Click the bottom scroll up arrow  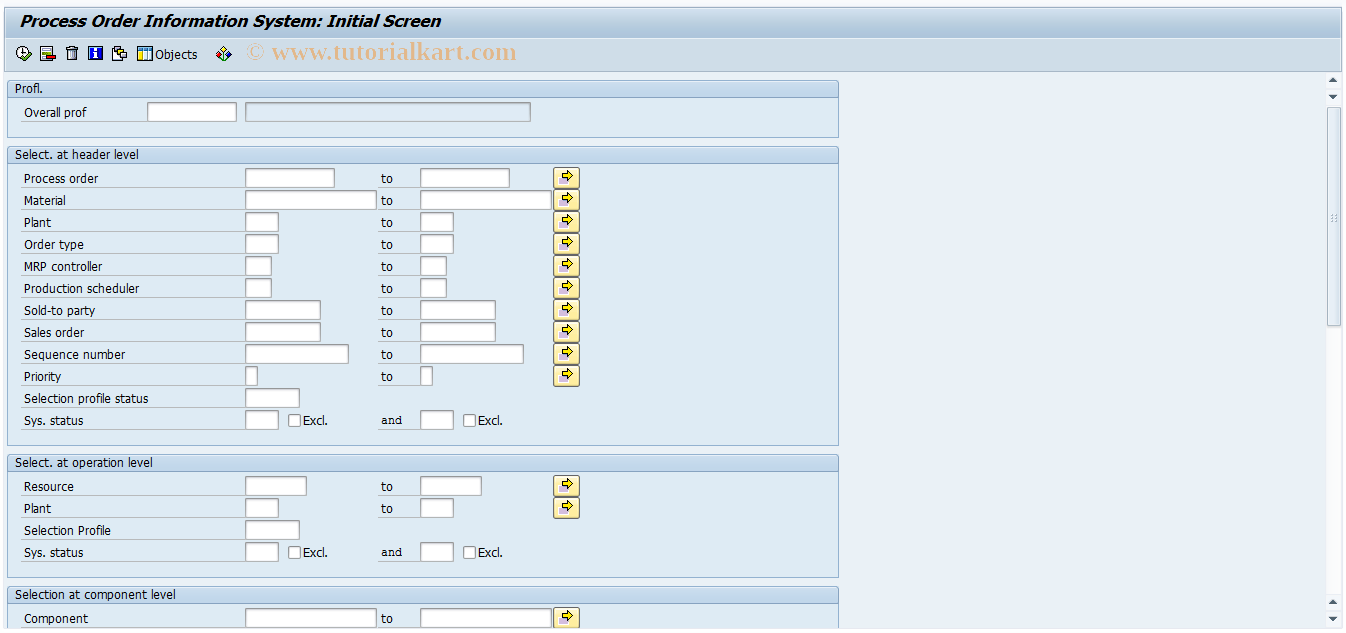pyautogui.click(x=1333, y=602)
